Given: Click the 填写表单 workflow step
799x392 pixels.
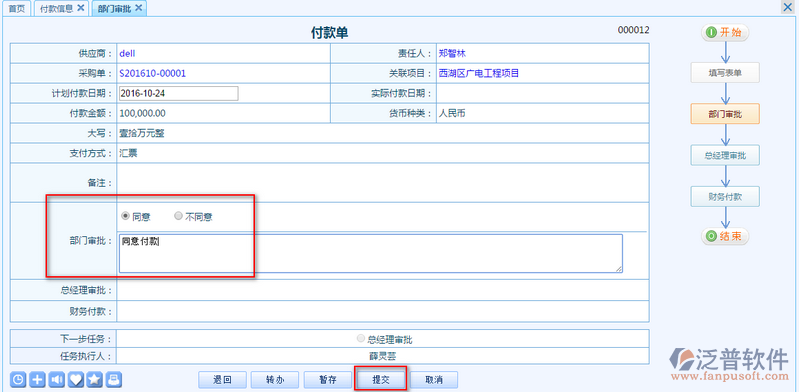Looking at the screenshot, I should (x=725, y=73).
